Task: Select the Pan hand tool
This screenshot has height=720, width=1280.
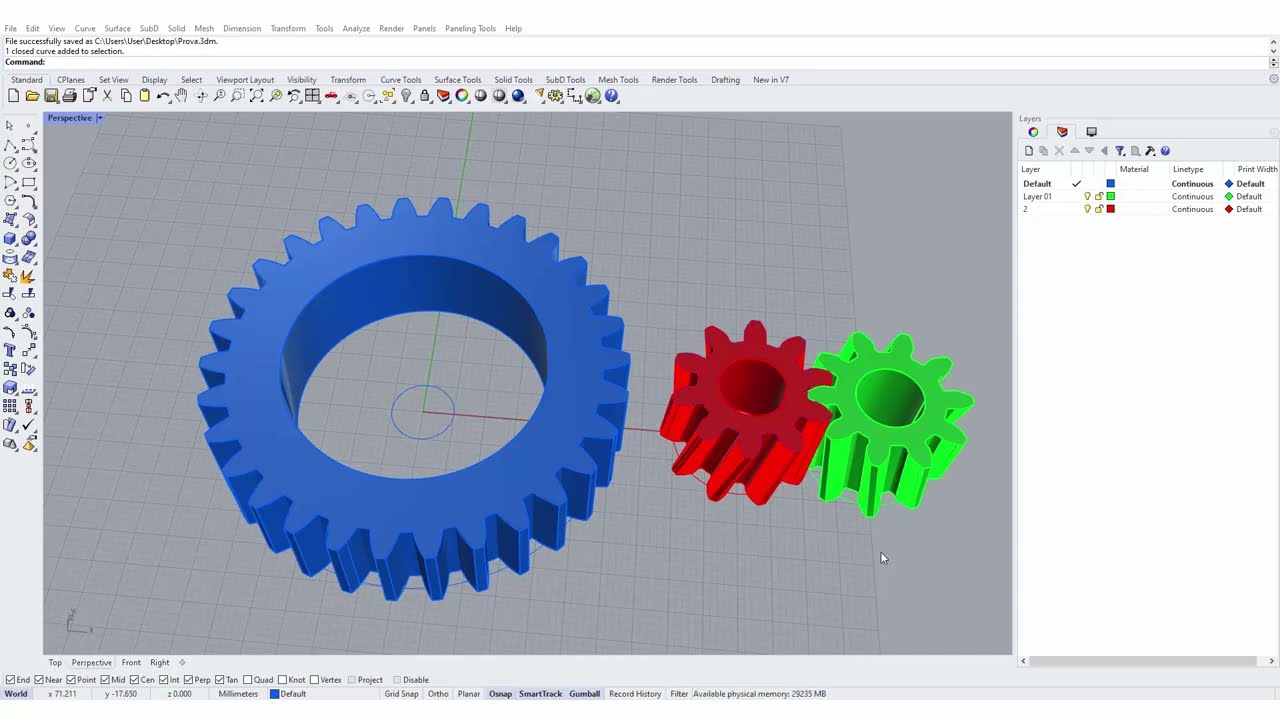Action: tap(181, 96)
